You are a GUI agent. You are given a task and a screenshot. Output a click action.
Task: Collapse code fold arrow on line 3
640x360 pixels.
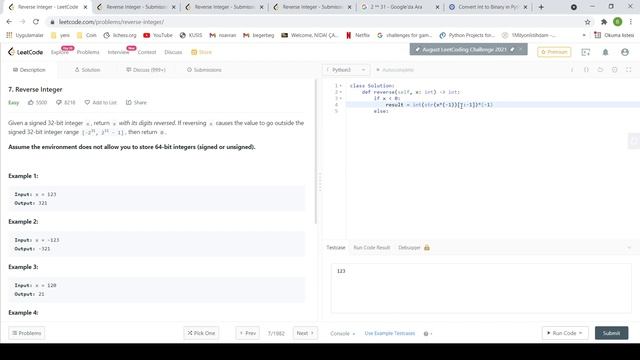pos(341,98)
